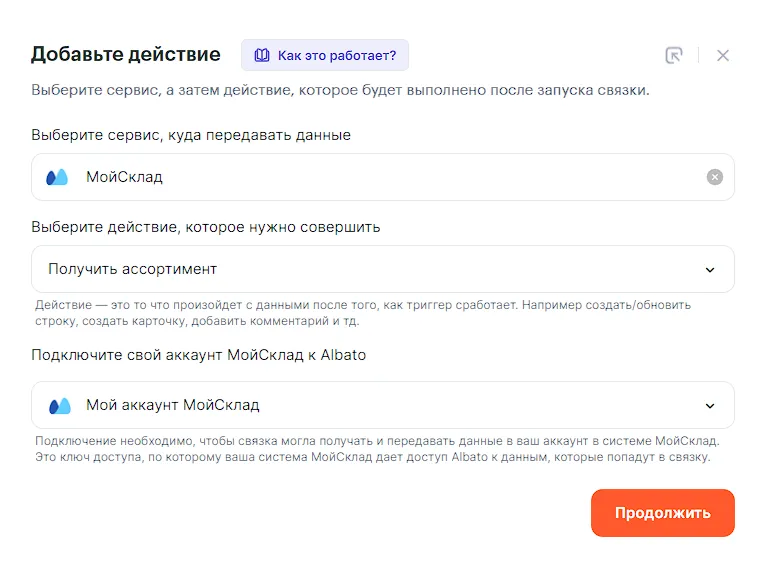Click the subtitle "Выберите сервис, а затем действие"
Image resolution: width=772 pixels, height=562 pixels.
340,90
